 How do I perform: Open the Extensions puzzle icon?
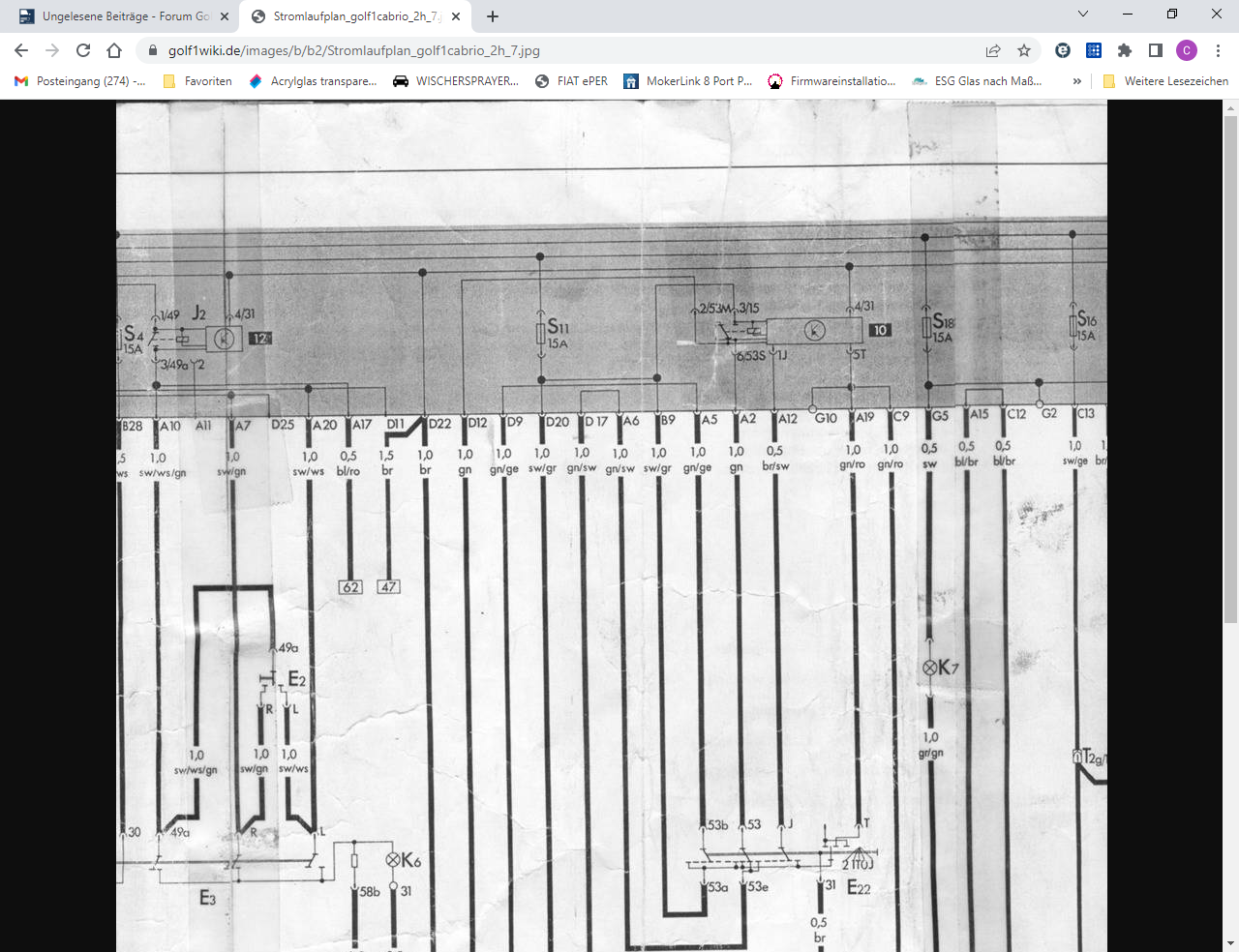point(1124,50)
